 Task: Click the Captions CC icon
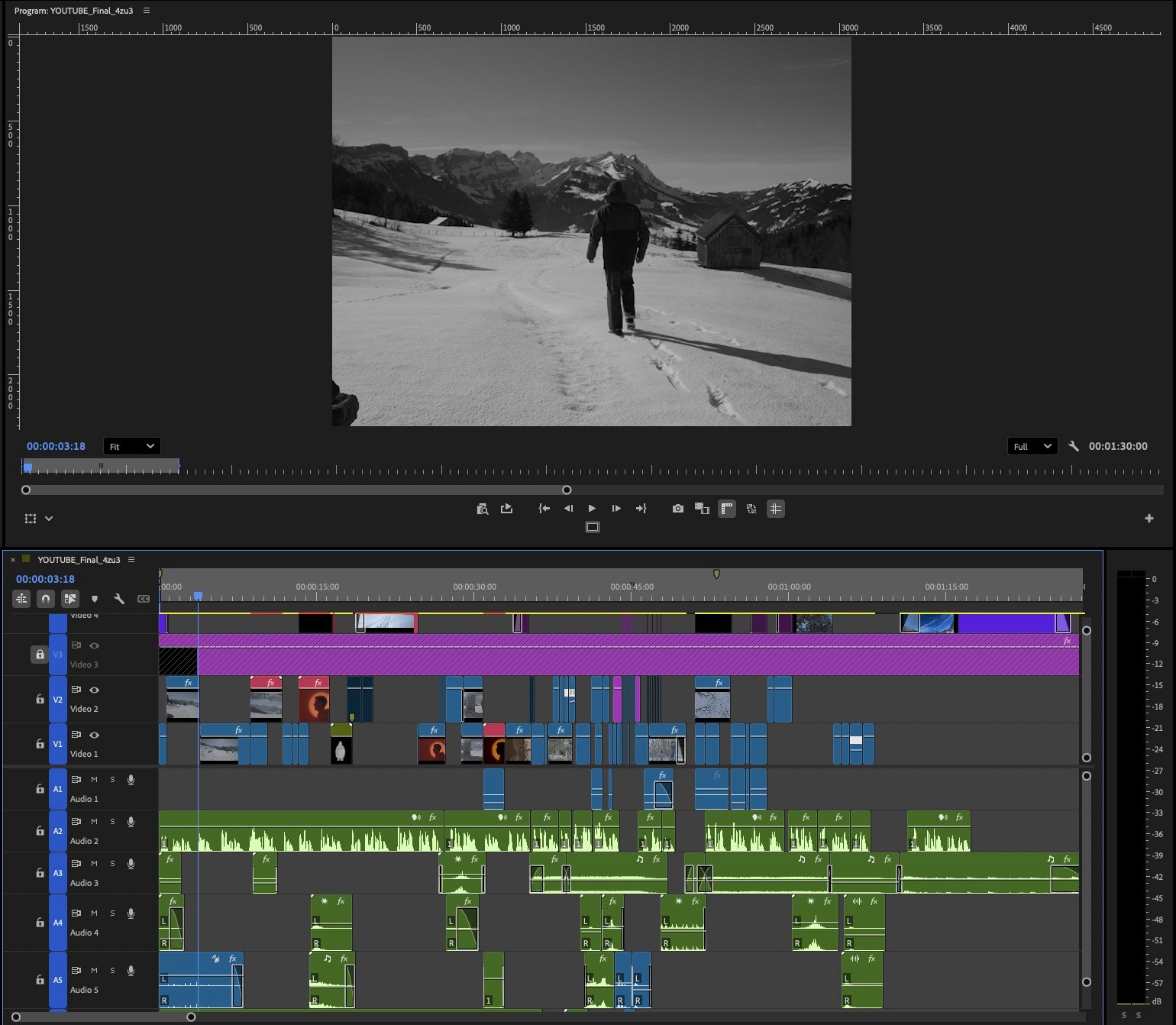tap(144, 599)
